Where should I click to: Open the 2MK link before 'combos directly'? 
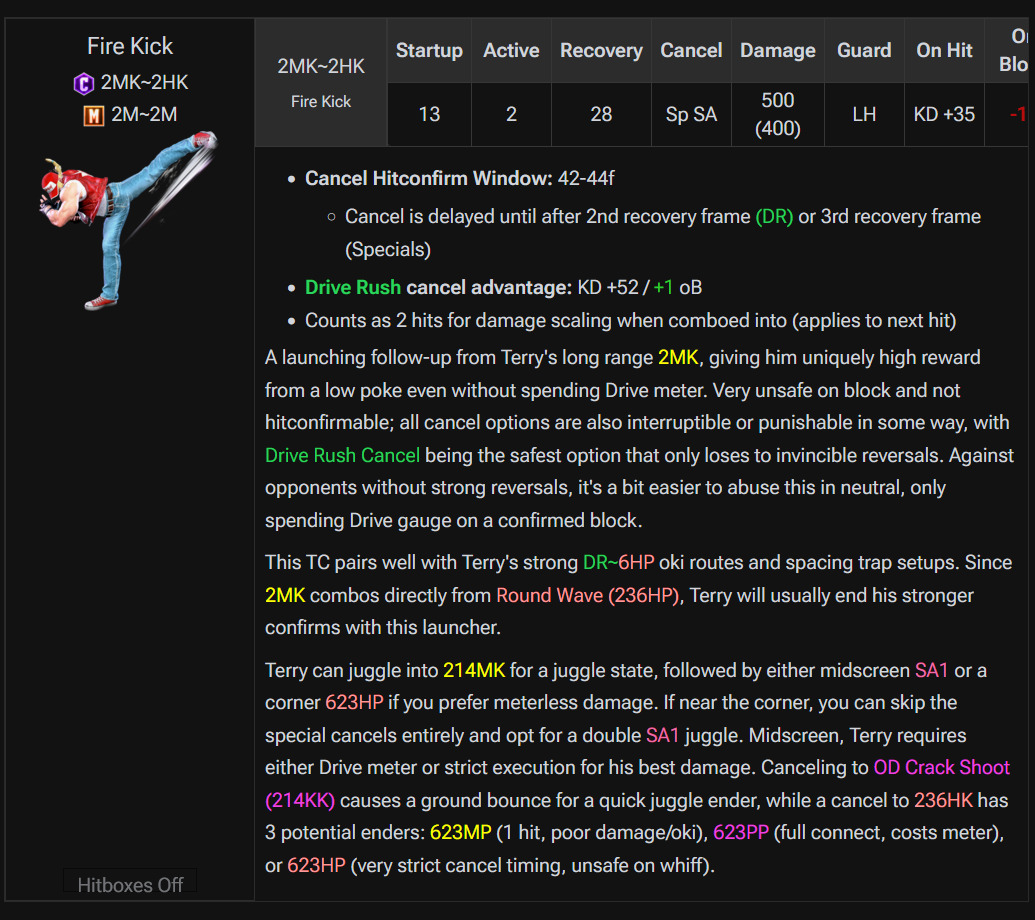284,595
